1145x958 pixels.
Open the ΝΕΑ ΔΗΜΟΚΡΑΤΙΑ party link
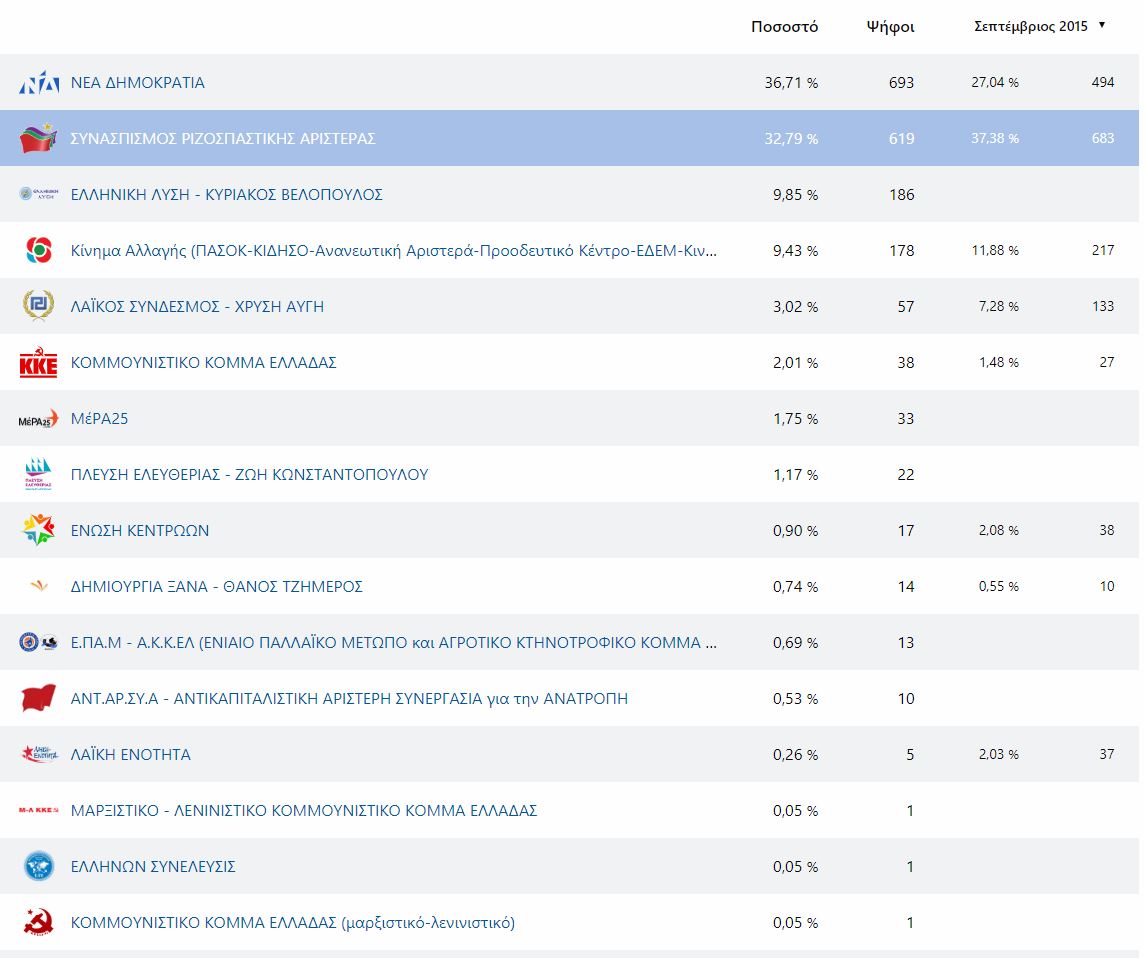pos(138,83)
